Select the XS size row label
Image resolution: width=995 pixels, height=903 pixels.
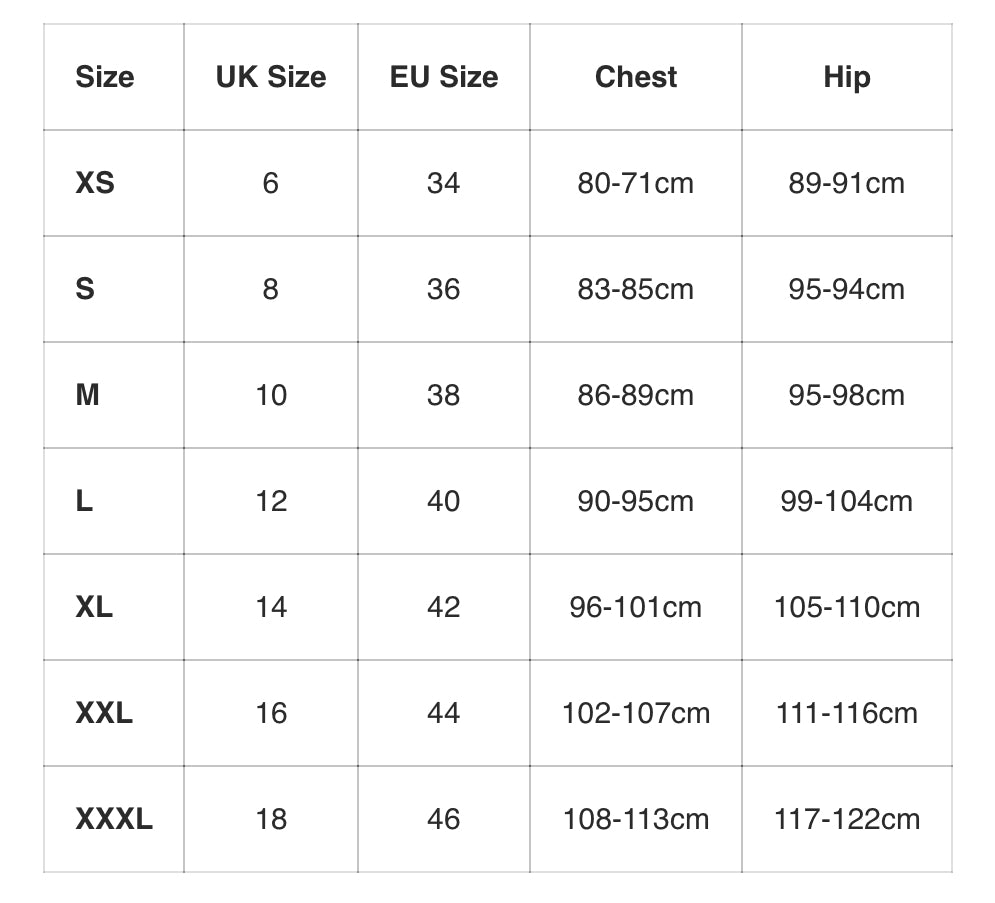(x=95, y=183)
